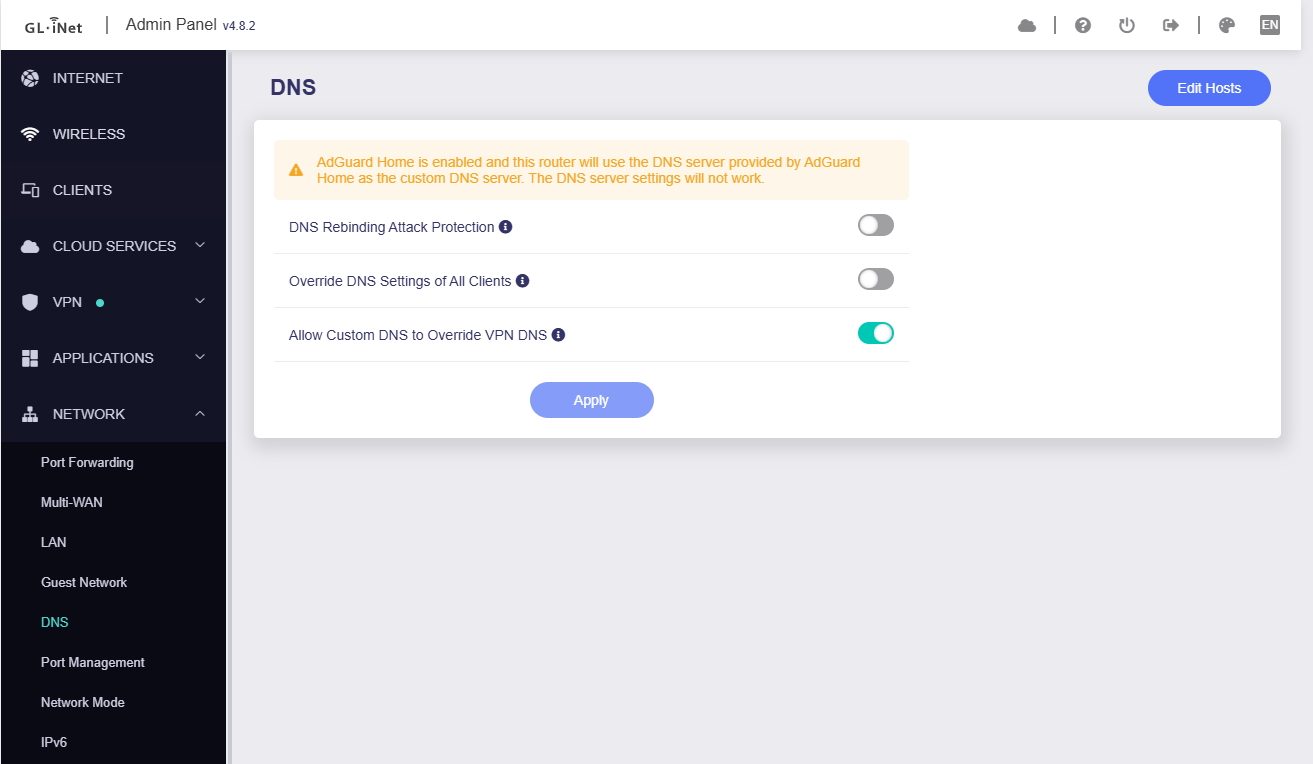Open the Wireless sidebar page

tap(88, 134)
